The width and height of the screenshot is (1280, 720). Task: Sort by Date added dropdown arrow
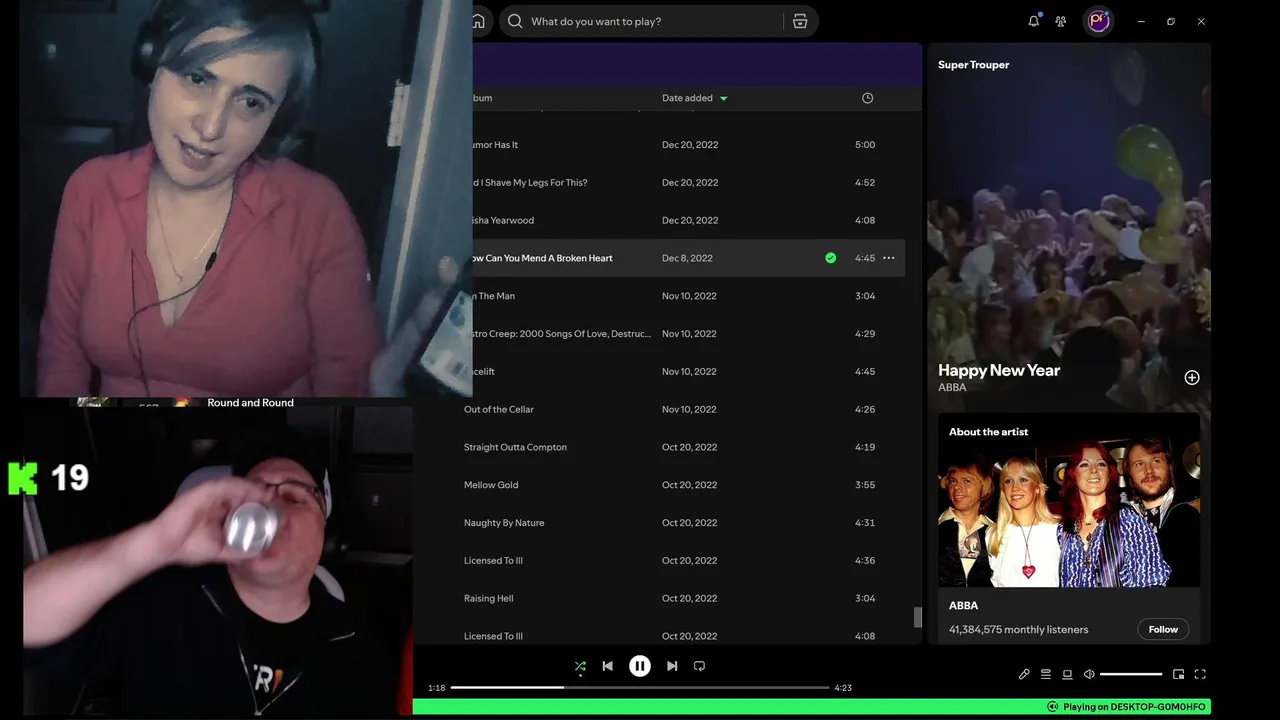click(x=724, y=98)
